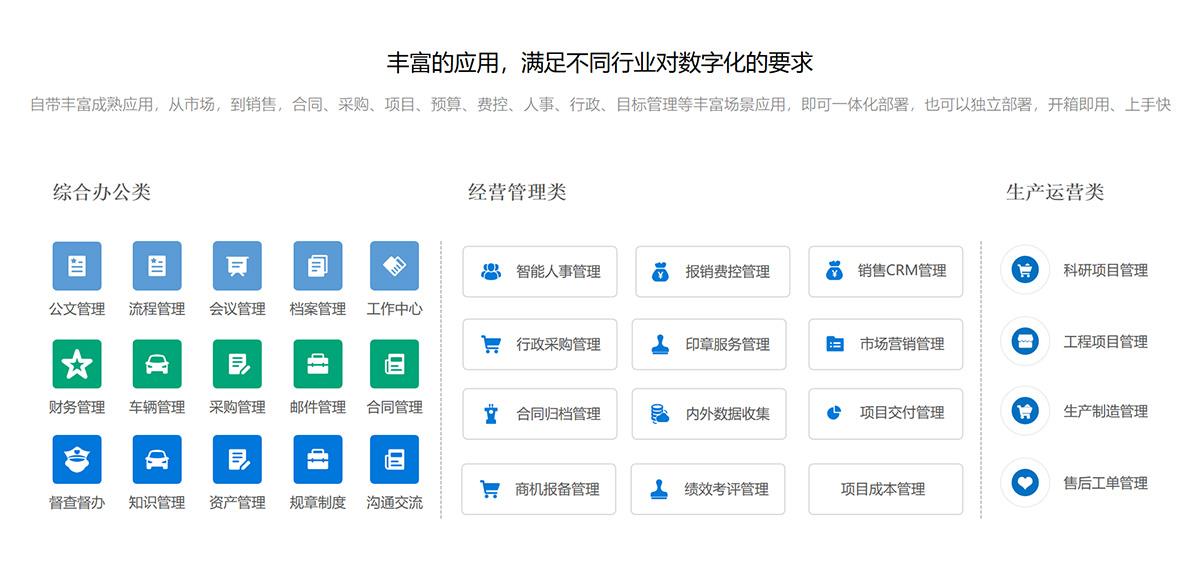The width and height of the screenshot is (1200, 564).
Task: Click the 智能人事管理 button
Action: tap(540, 271)
